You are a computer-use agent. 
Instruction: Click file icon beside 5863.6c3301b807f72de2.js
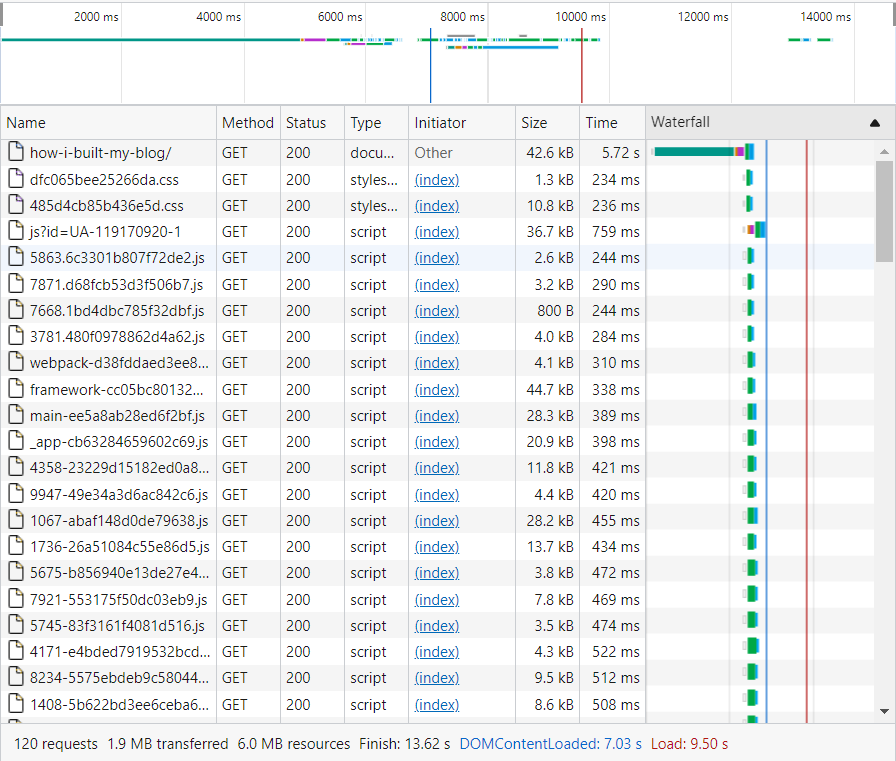(16, 257)
